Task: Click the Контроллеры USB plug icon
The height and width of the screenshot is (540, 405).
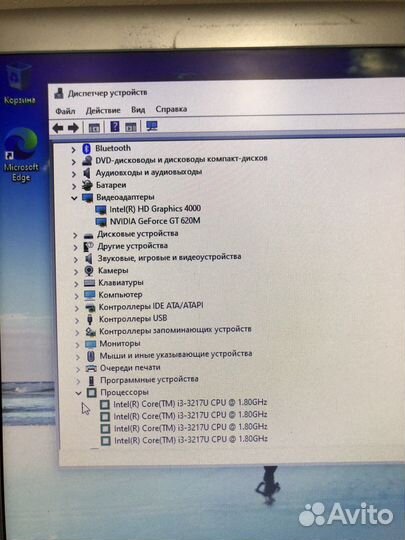Action: pos(90,320)
